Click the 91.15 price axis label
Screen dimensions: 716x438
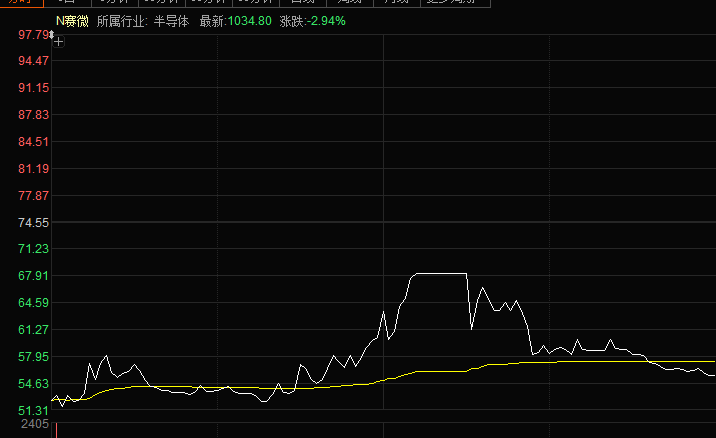click(34, 88)
